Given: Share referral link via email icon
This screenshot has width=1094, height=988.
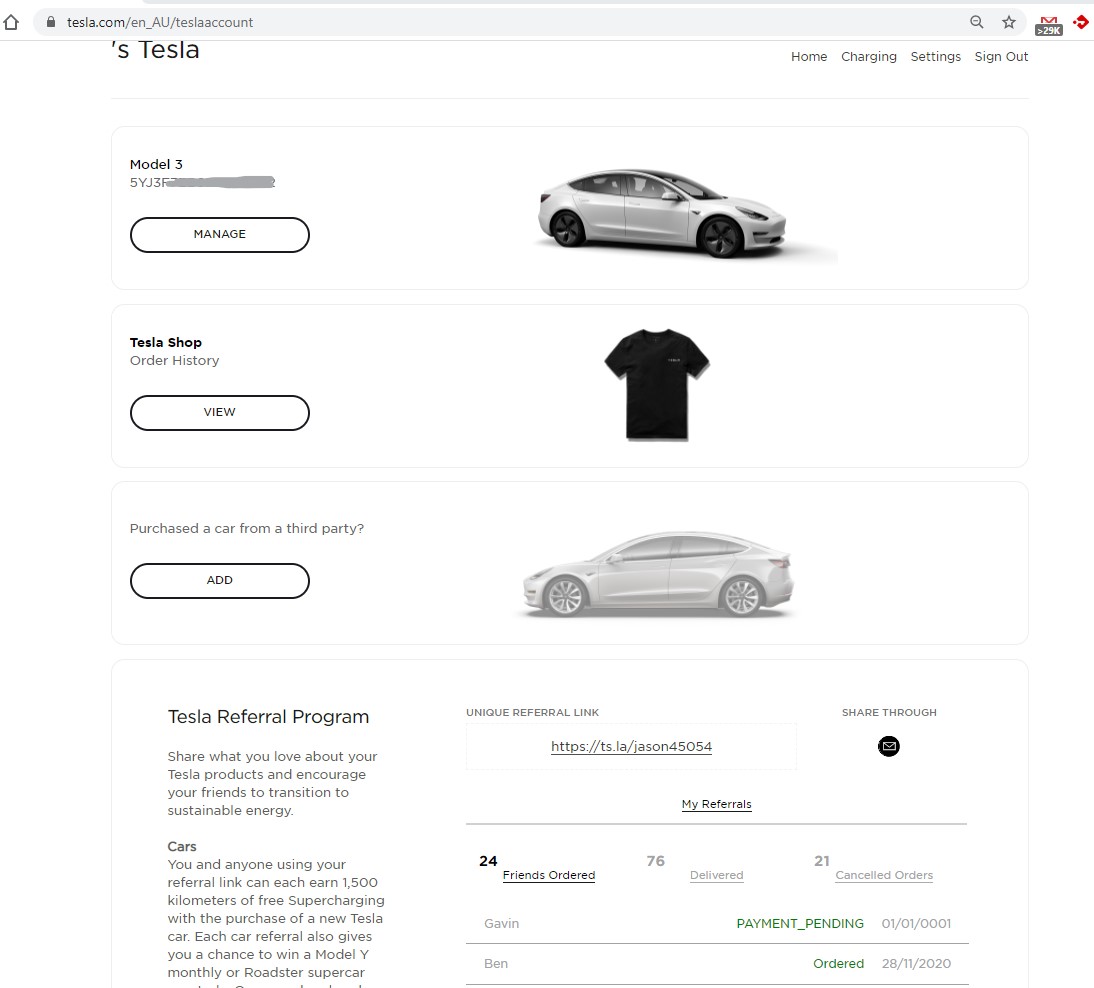Looking at the screenshot, I should tap(888, 747).
